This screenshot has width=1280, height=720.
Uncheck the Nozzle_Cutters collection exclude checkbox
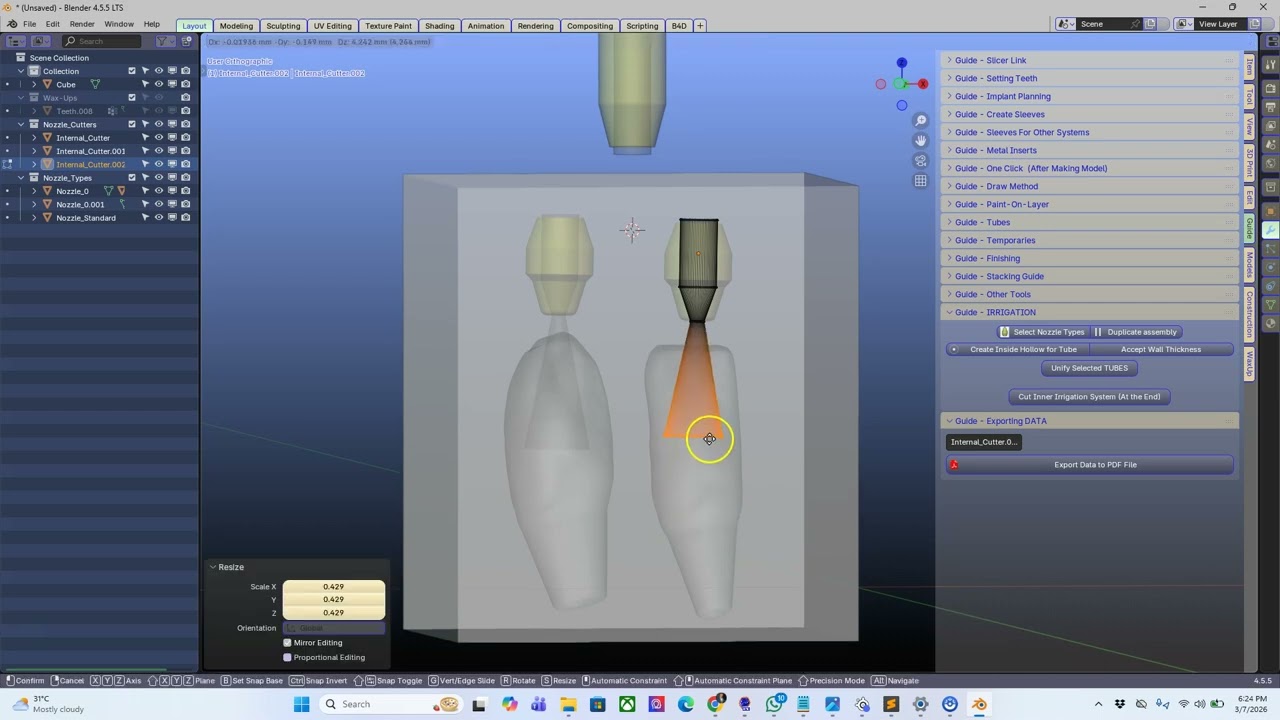tap(132, 125)
